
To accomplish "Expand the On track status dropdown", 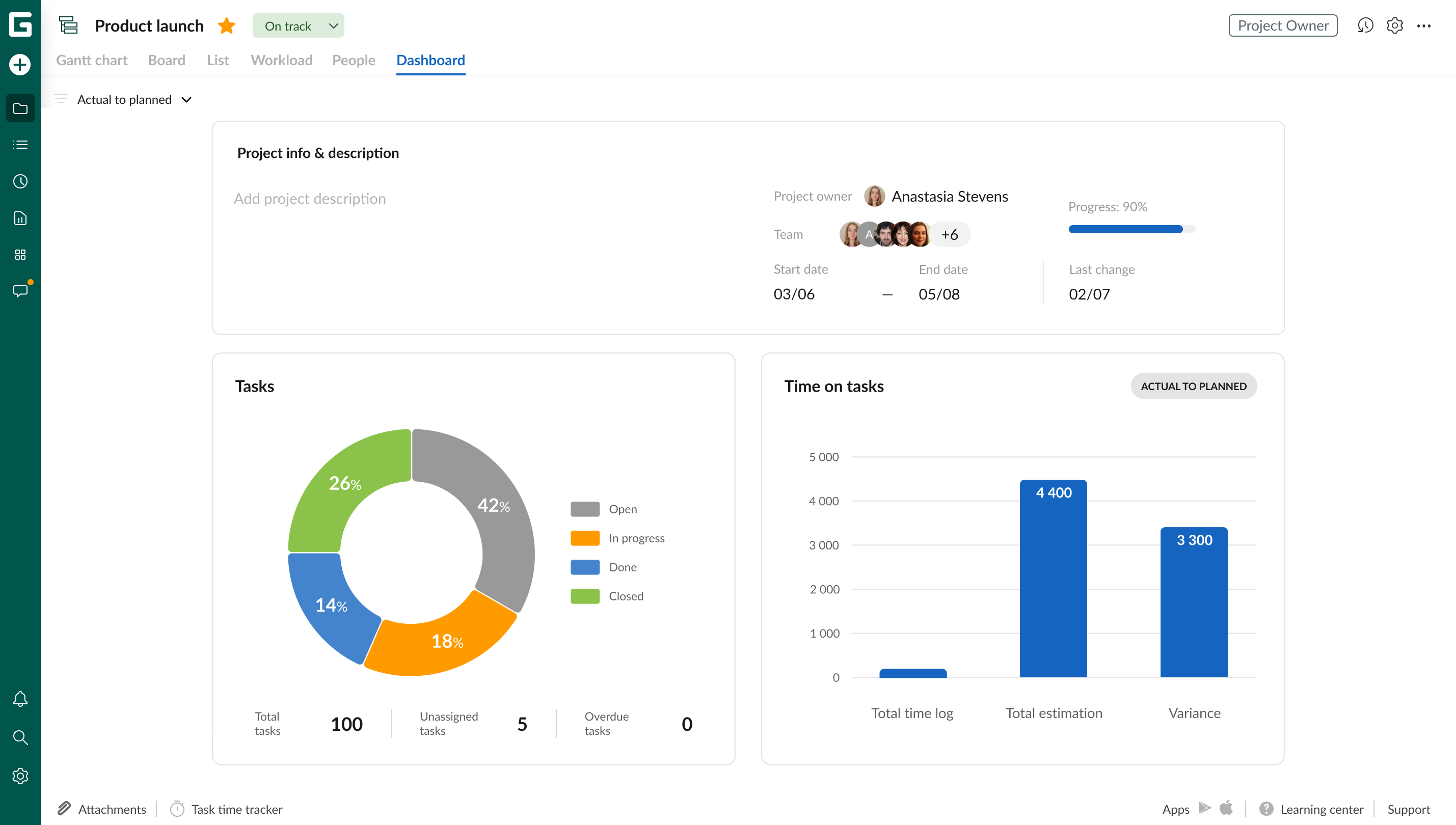I will coord(299,26).
